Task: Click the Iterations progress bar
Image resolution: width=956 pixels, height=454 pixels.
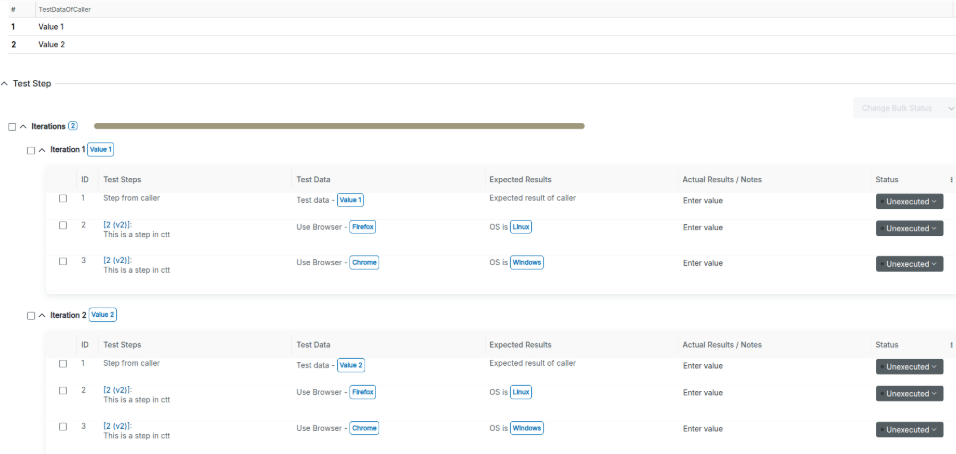Action: tap(339, 126)
